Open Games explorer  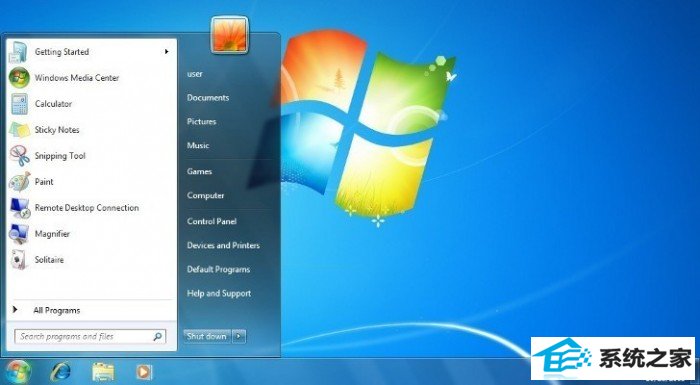point(200,172)
